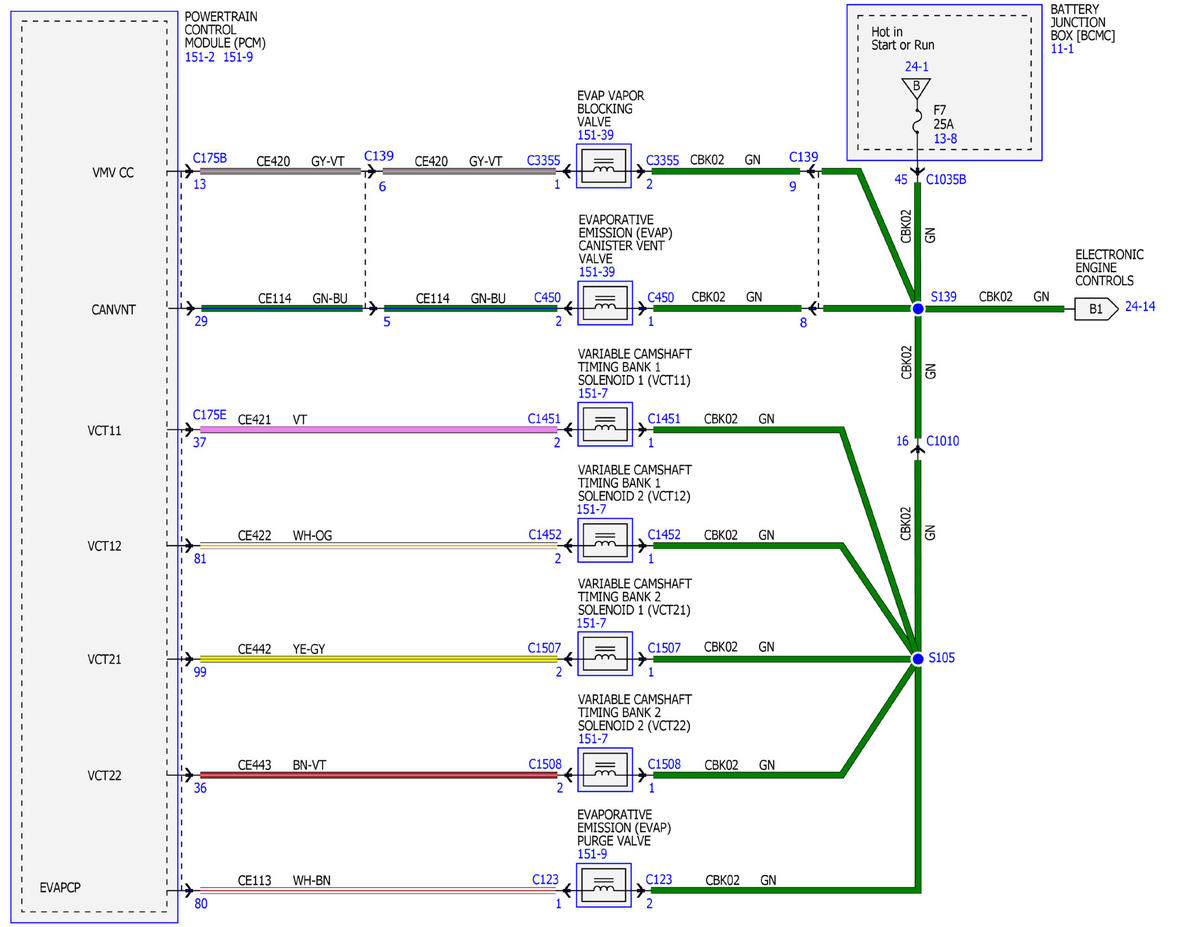Open the 151-2 reference under PCM

point(200,57)
